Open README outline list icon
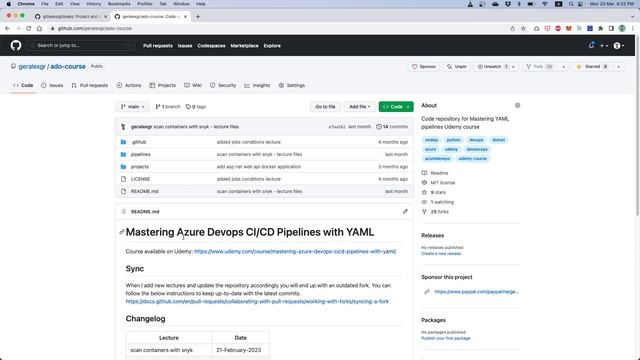 tap(123, 211)
